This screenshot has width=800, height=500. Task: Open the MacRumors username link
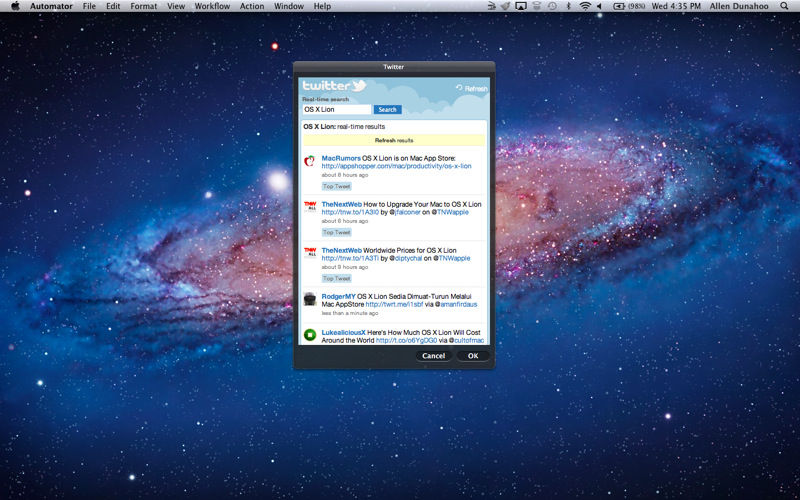pyautogui.click(x=341, y=158)
